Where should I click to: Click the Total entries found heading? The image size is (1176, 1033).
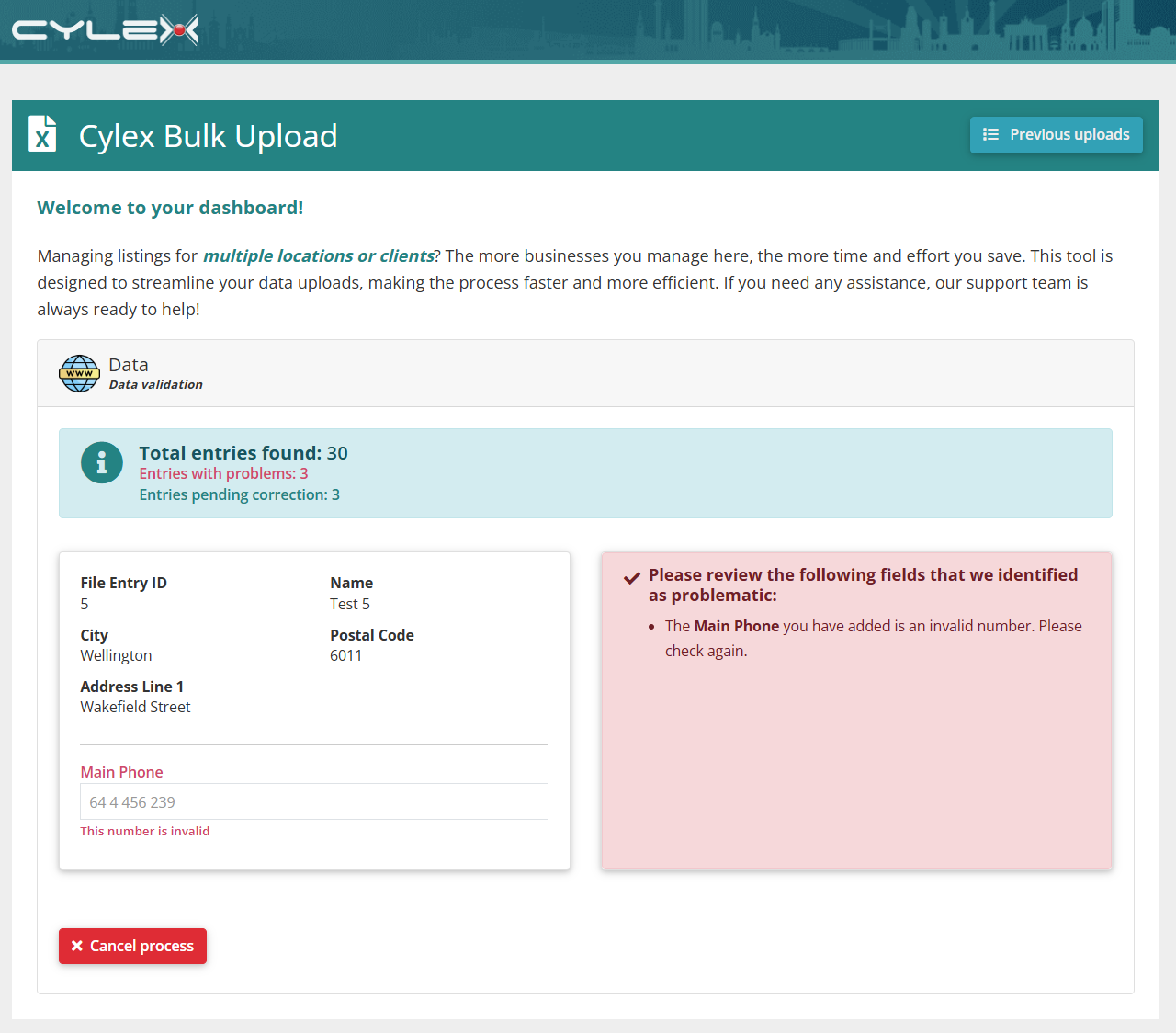243,453
